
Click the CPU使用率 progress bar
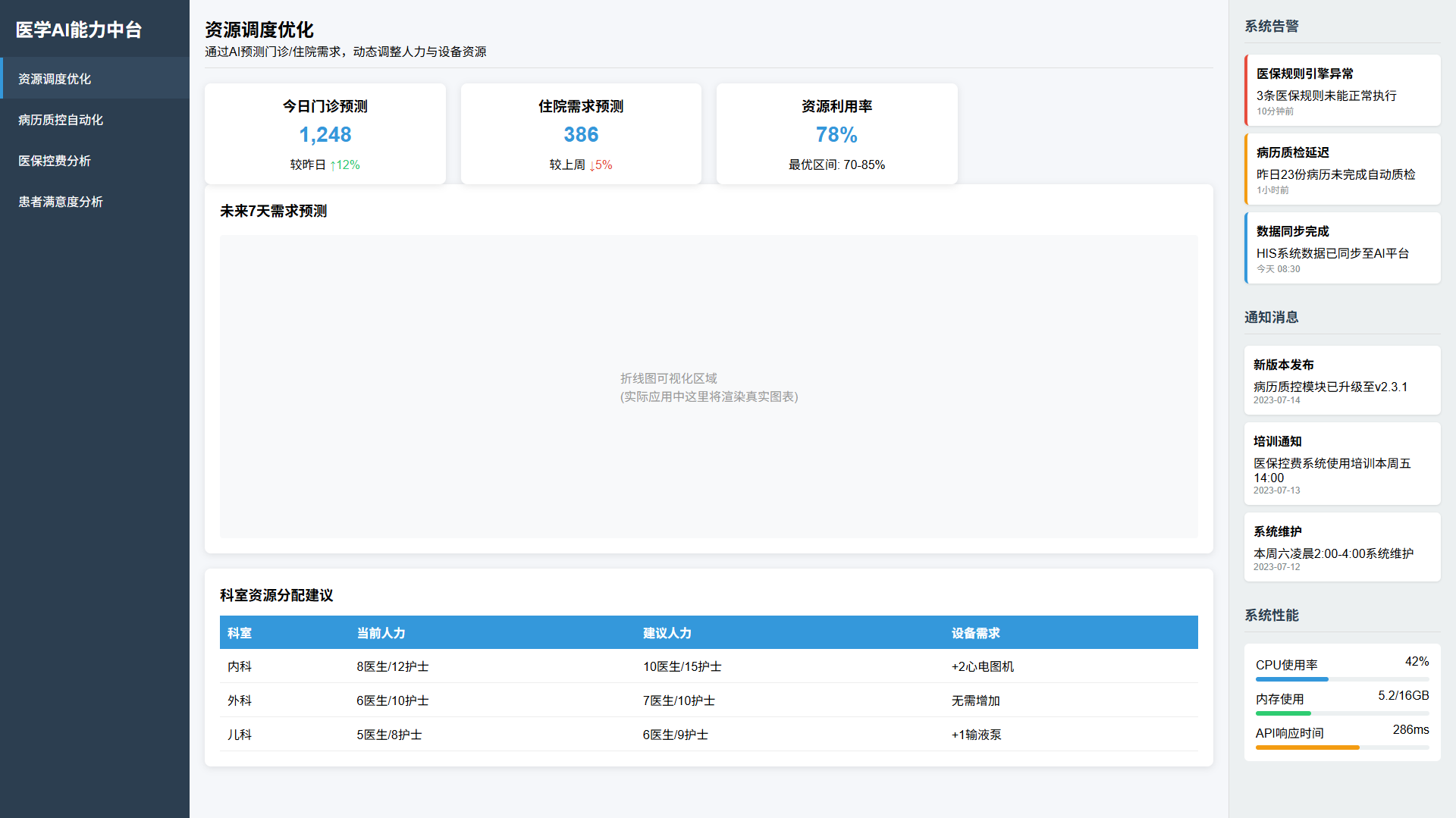click(x=1342, y=679)
